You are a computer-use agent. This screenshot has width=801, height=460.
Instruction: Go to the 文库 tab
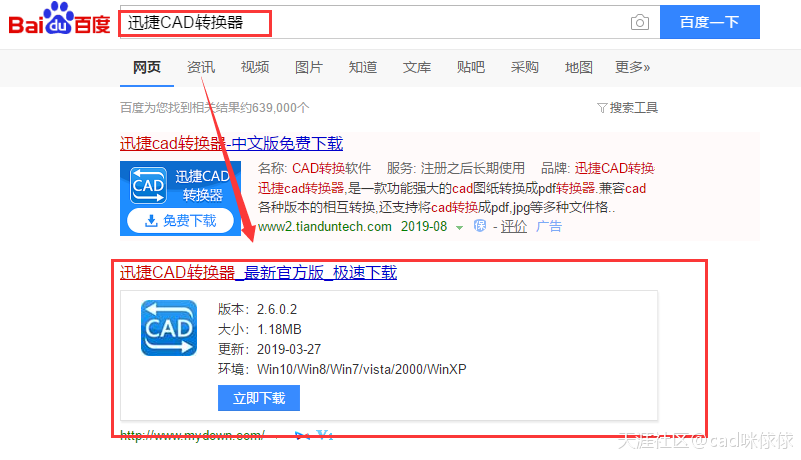coord(417,67)
